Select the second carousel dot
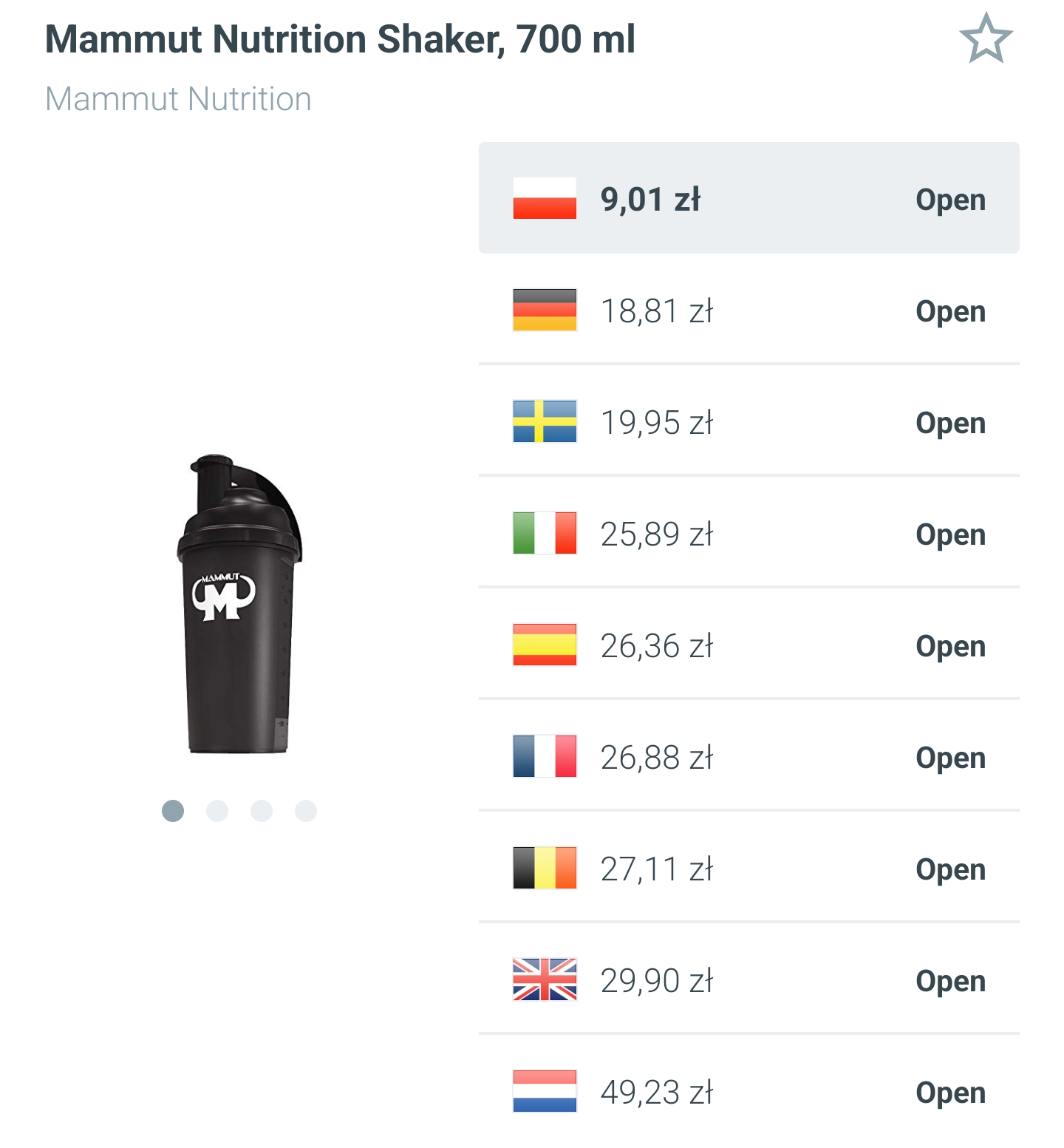The image size is (1064, 1148). (x=216, y=811)
